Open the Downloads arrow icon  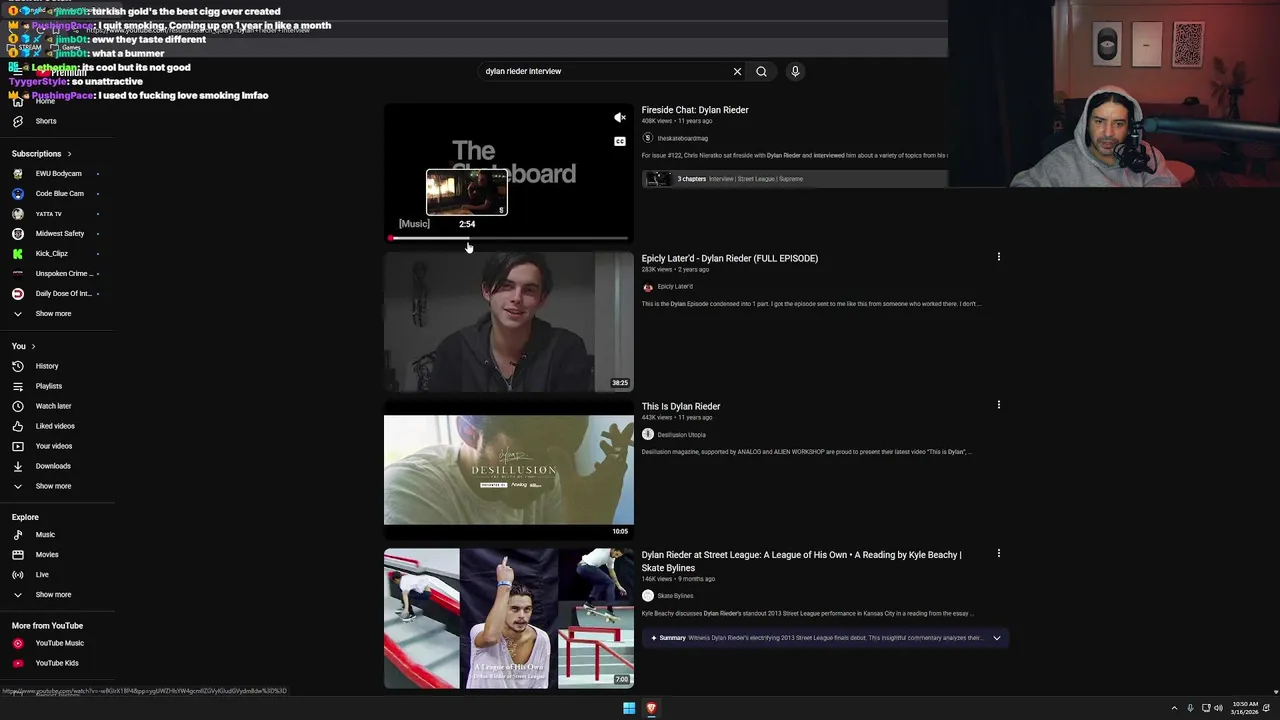point(17,466)
